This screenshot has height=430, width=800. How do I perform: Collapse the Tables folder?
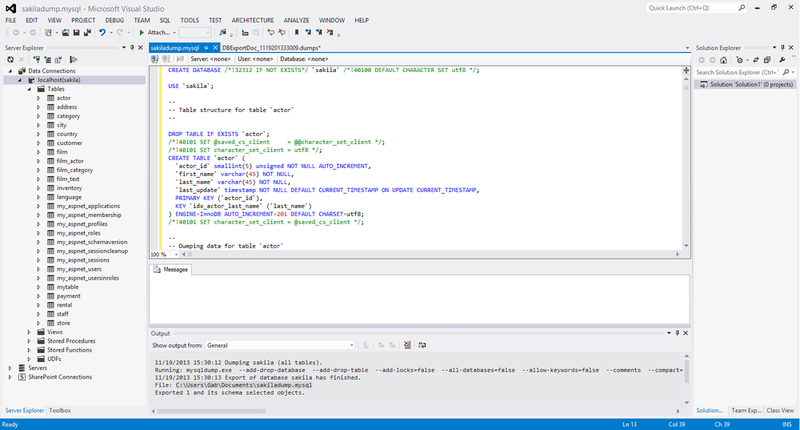click(x=29, y=89)
